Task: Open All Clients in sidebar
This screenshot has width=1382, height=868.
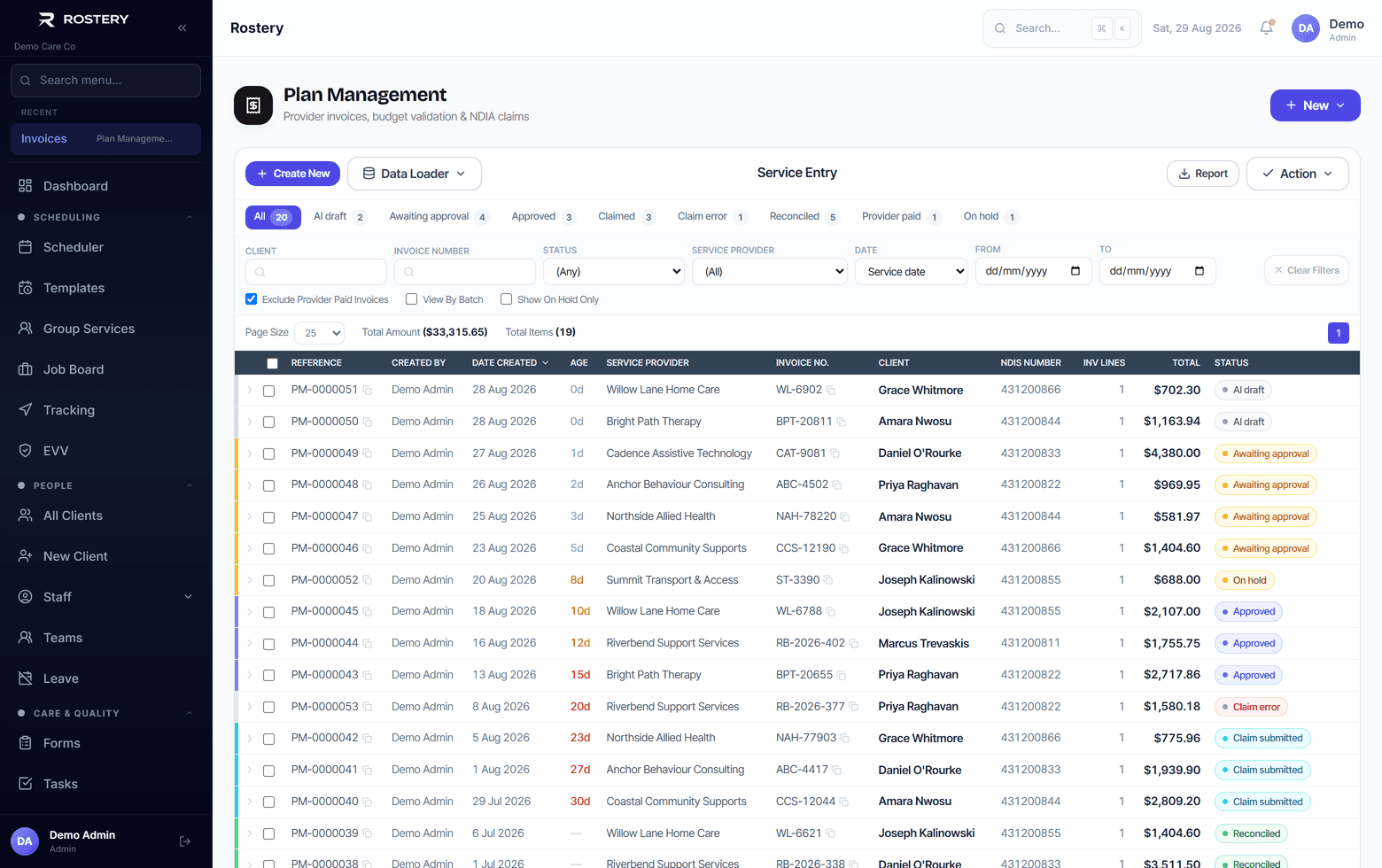Action: click(106, 515)
